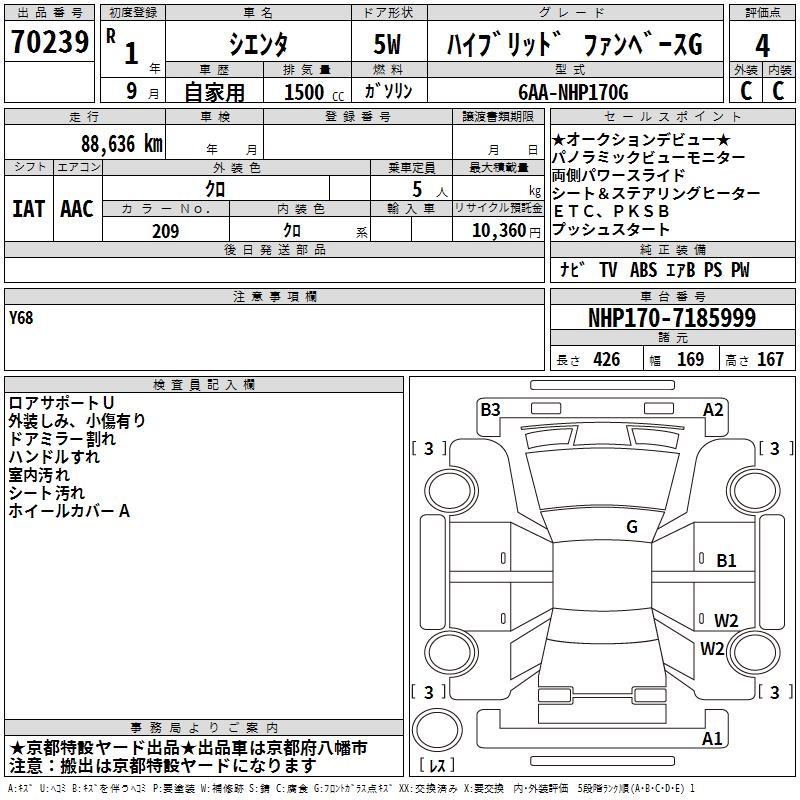
Task: Click the header 事務局よりご案内
Action: point(204,728)
